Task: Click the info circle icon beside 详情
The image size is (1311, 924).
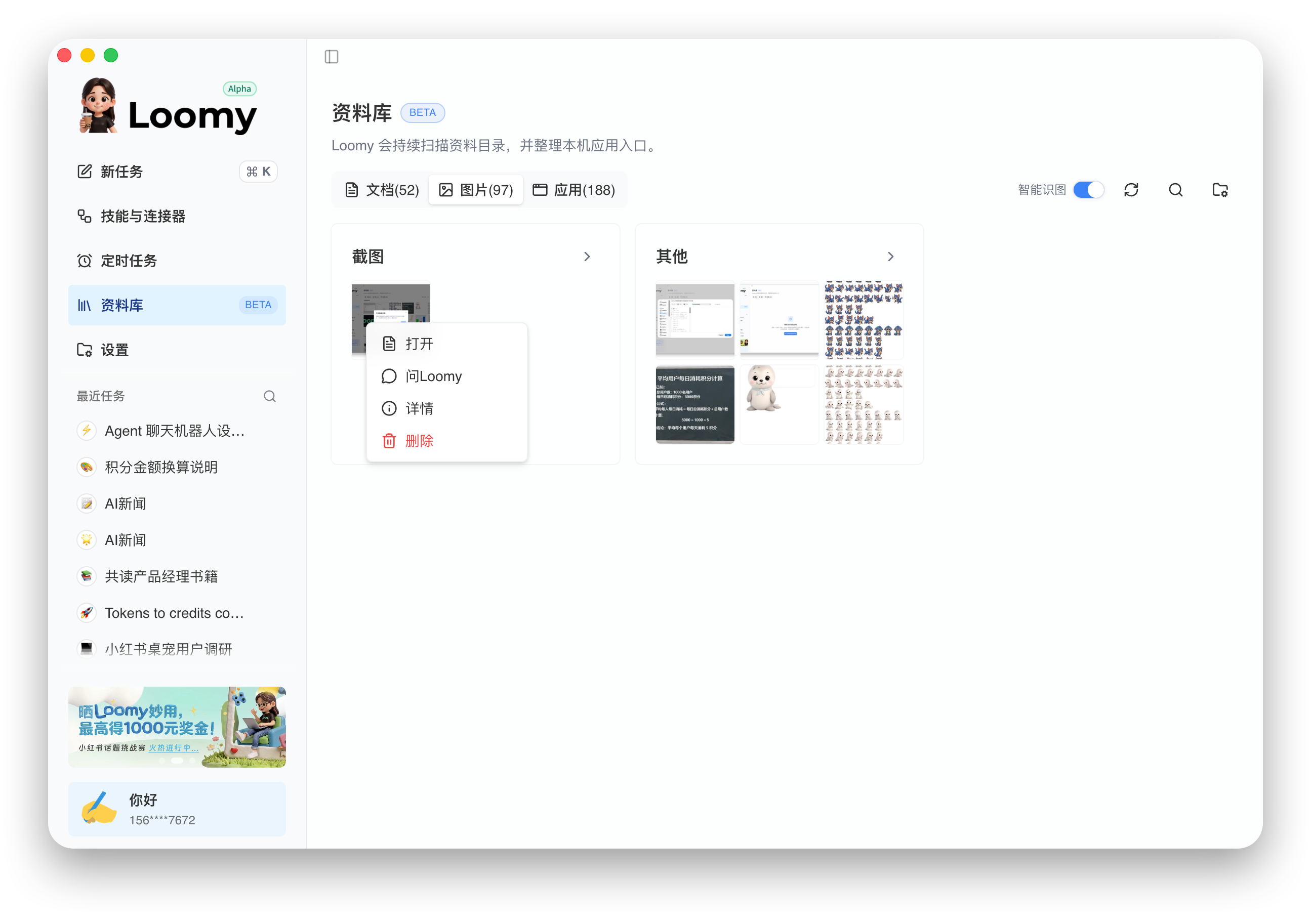Action: pyautogui.click(x=389, y=408)
